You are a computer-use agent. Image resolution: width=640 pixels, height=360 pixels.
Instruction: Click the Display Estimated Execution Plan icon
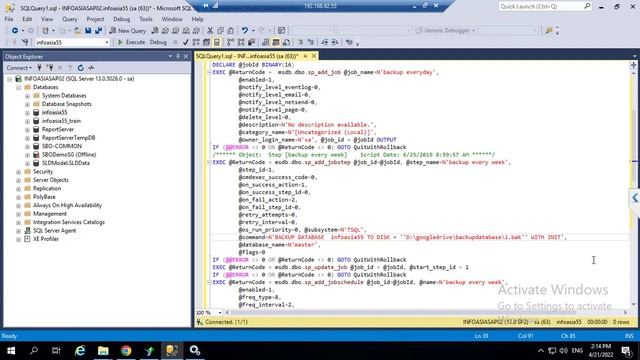[196, 42]
